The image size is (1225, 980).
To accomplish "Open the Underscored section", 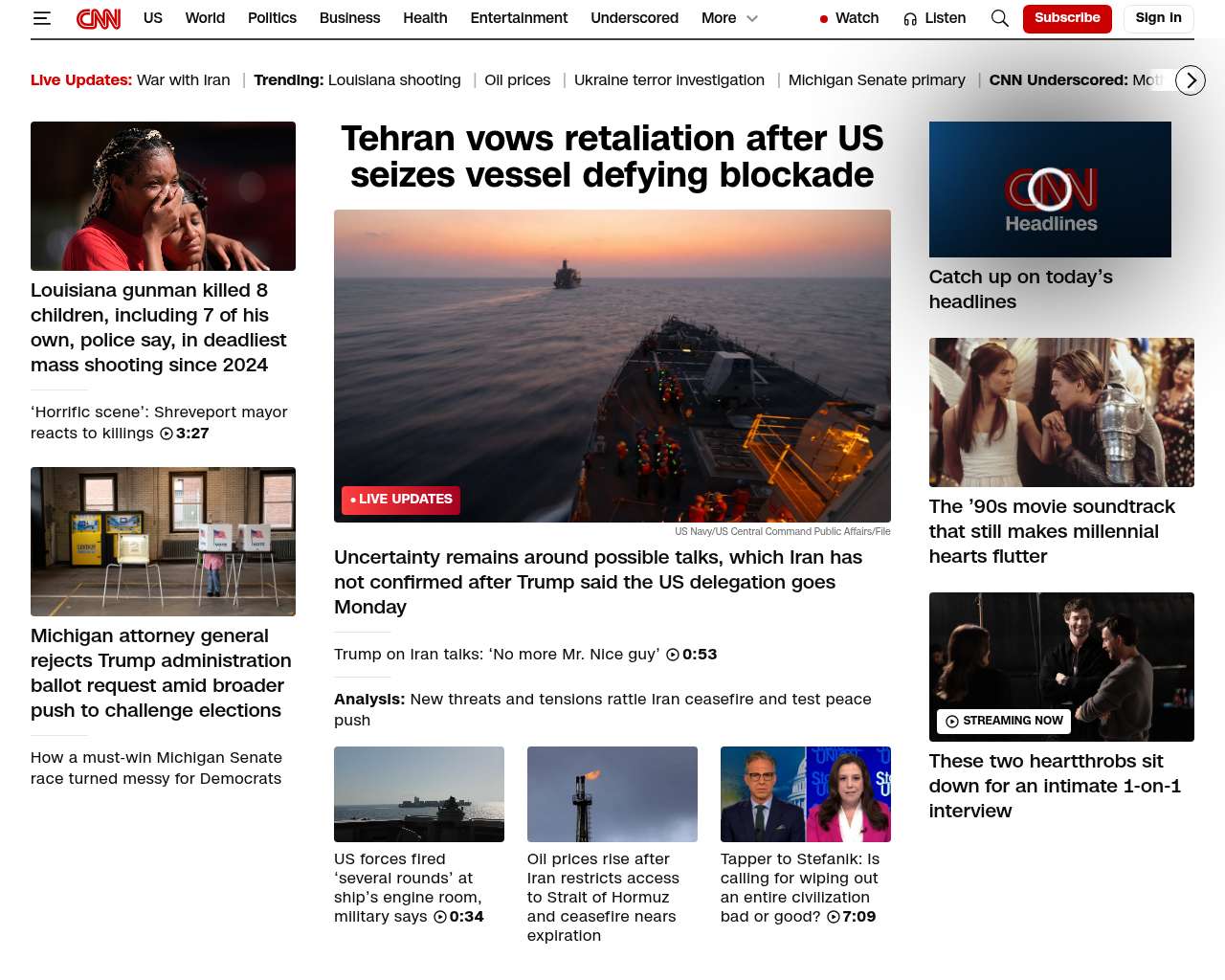I will pos(634,18).
